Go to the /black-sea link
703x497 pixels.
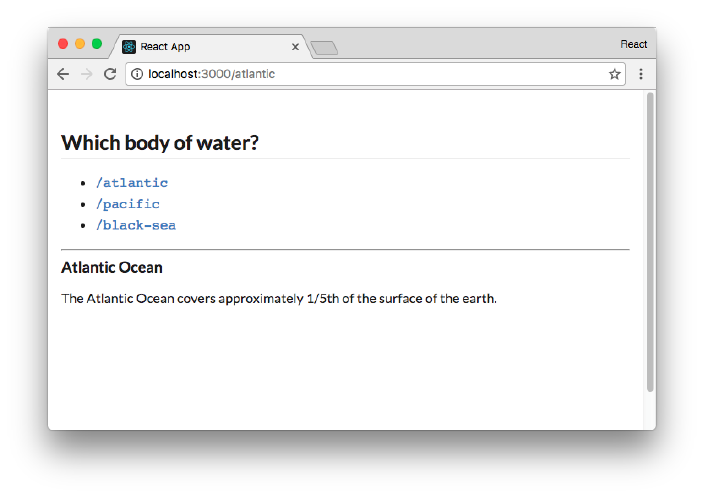pos(136,225)
